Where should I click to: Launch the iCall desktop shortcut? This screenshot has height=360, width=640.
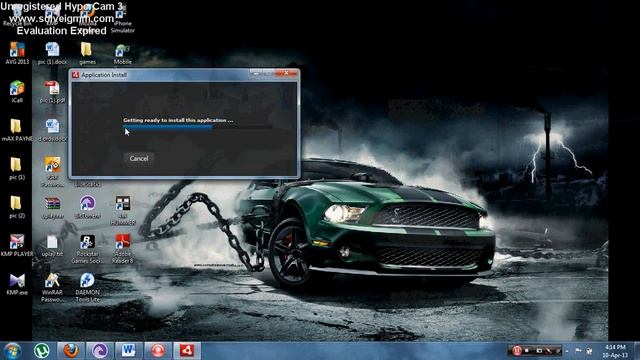[17, 91]
